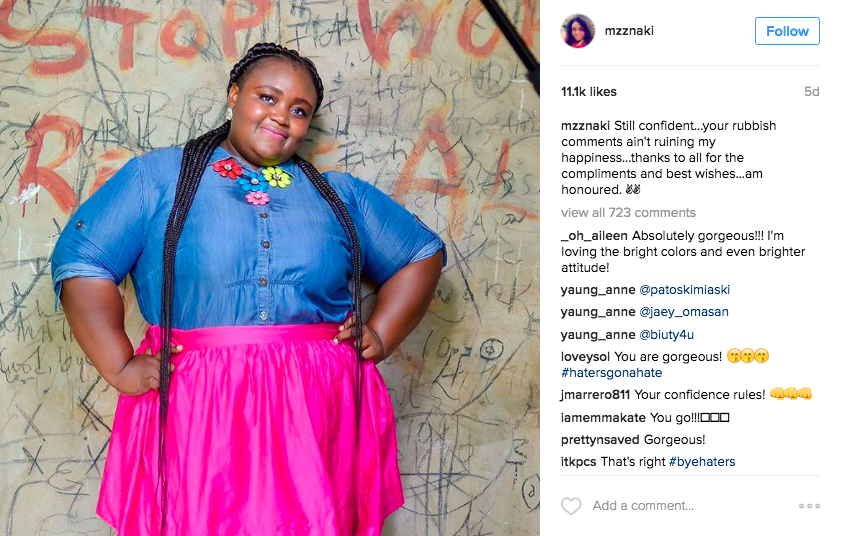Click the Add a comment field
The image size is (841, 536).
pos(692,506)
